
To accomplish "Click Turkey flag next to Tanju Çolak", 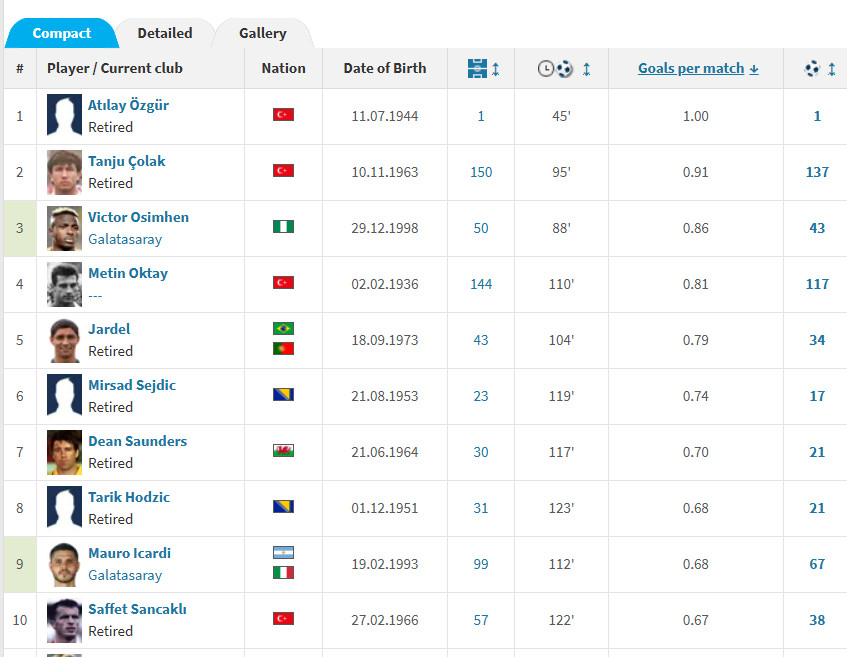I will (283, 171).
